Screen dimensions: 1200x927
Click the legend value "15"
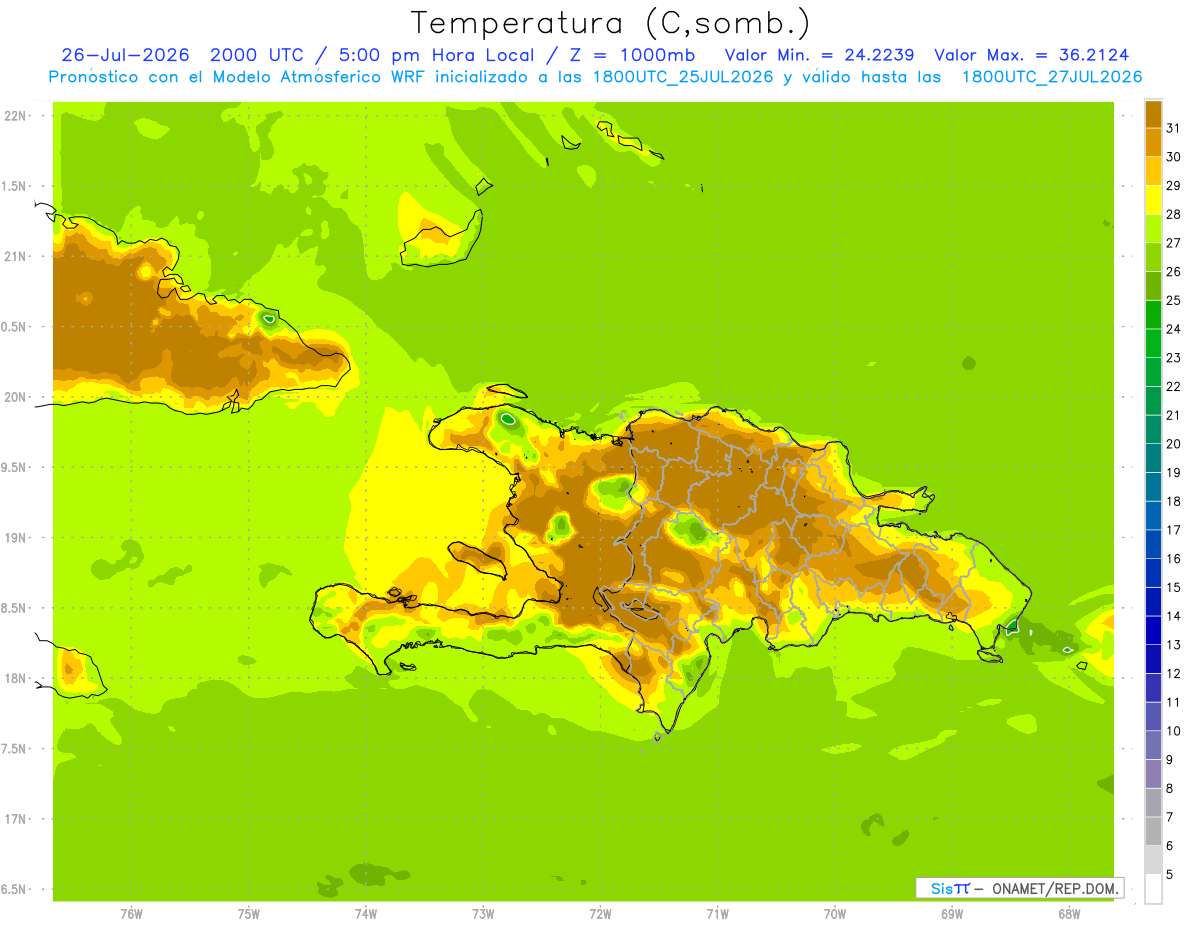(x=1173, y=588)
